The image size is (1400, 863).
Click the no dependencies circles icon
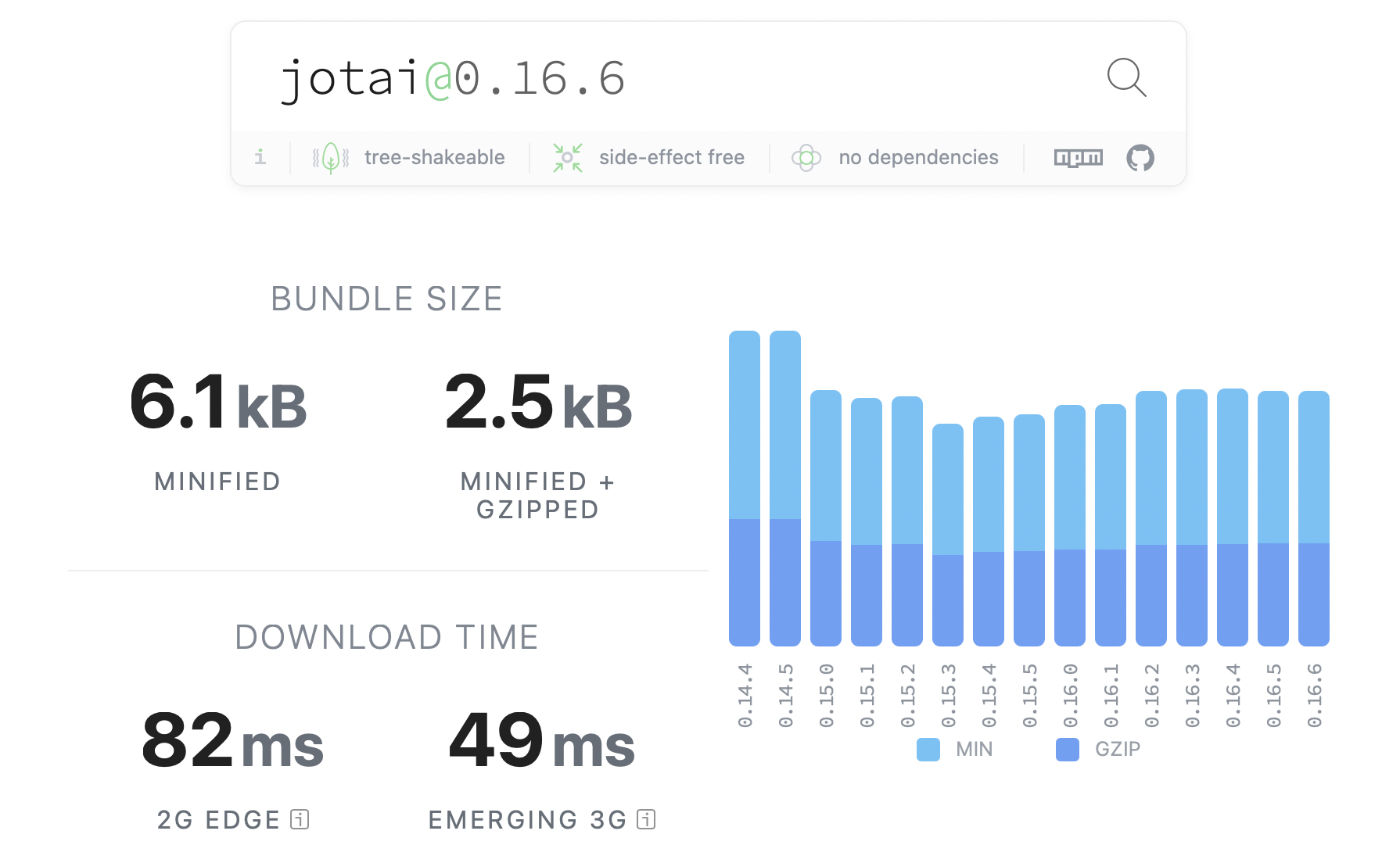tap(806, 158)
